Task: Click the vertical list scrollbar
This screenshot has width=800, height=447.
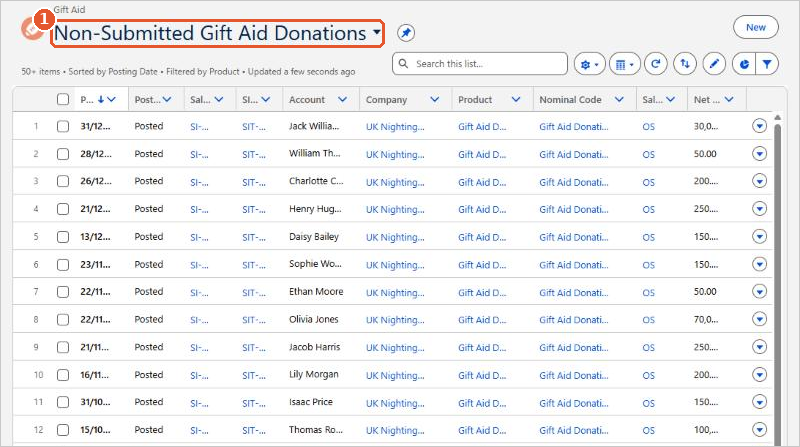Action: 778,286
